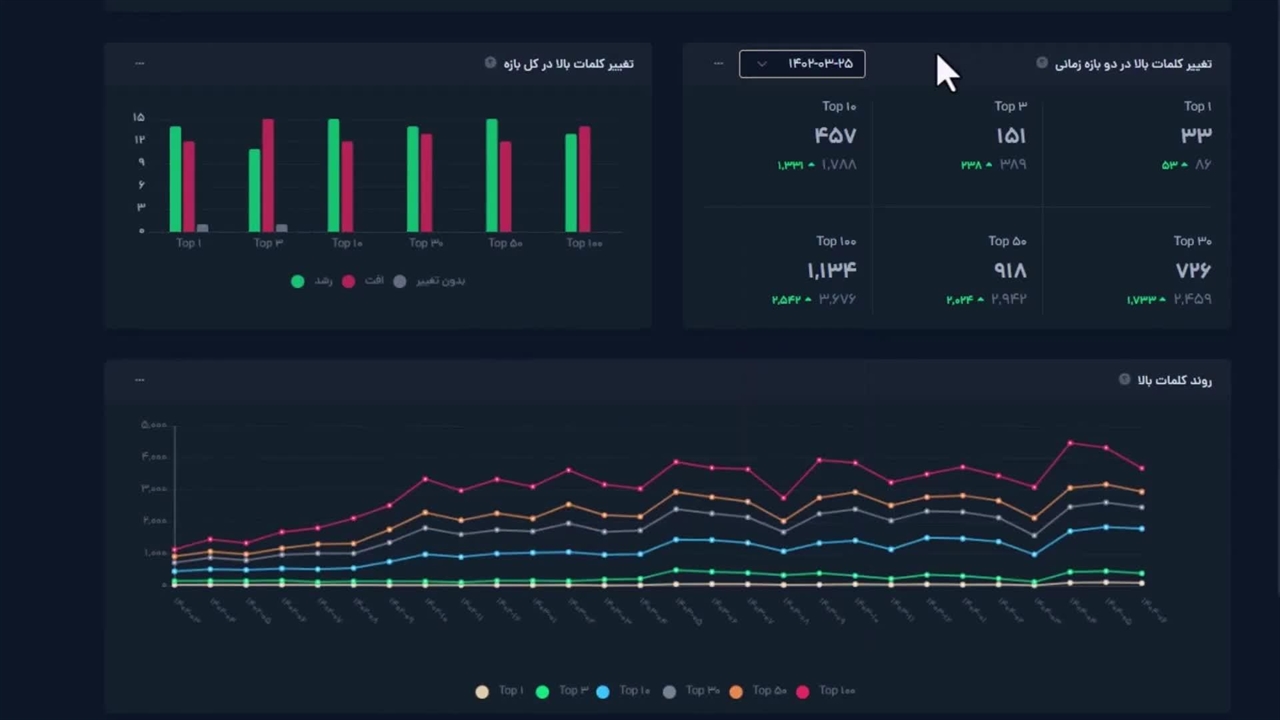Screen dimensions: 1280x720
Task: Click green رشد legend dot under bar chart
Action: [x=297, y=281]
